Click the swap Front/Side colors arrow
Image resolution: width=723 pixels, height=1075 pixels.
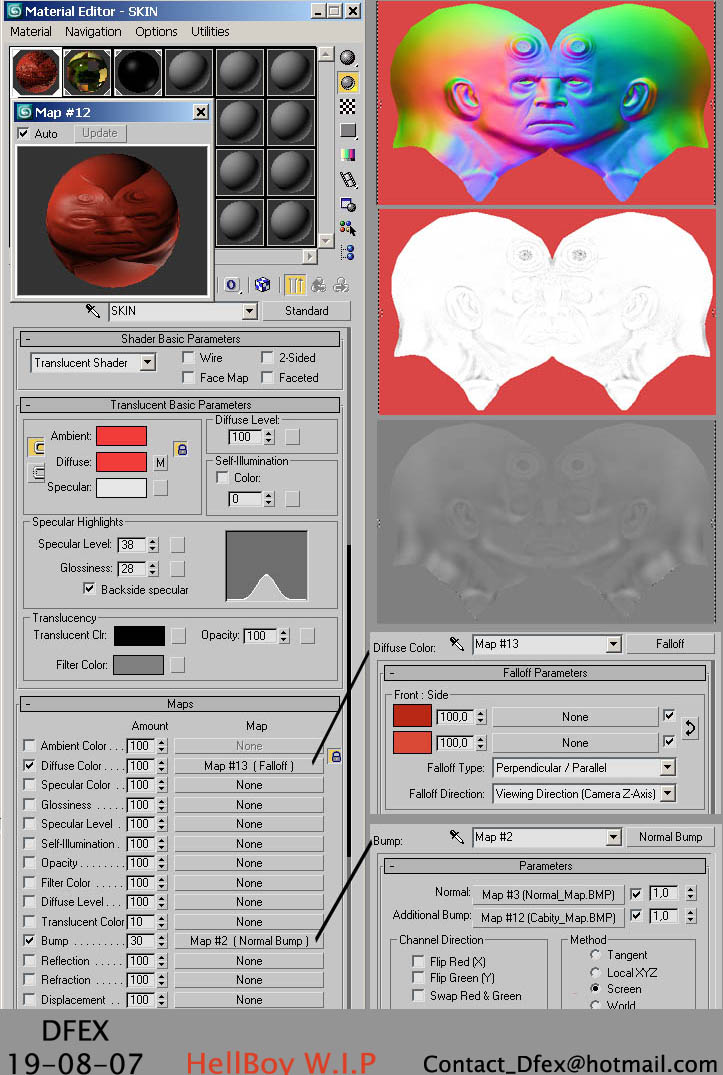point(690,728)
